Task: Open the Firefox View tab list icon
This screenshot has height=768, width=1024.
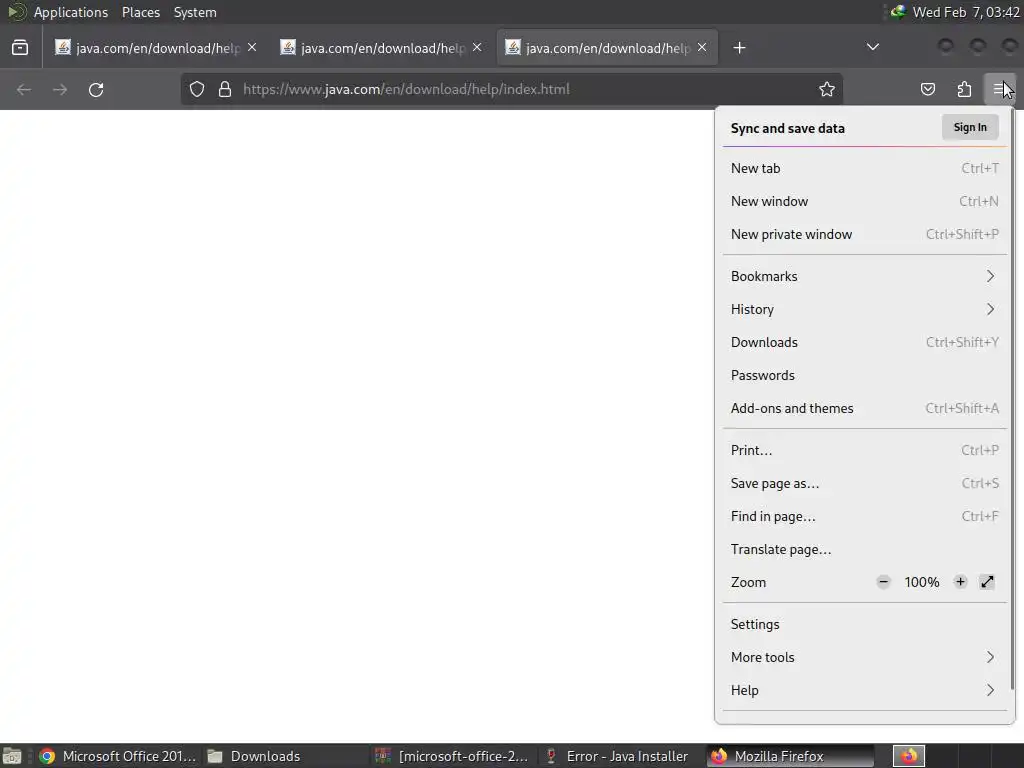Action: pos(20,48)
